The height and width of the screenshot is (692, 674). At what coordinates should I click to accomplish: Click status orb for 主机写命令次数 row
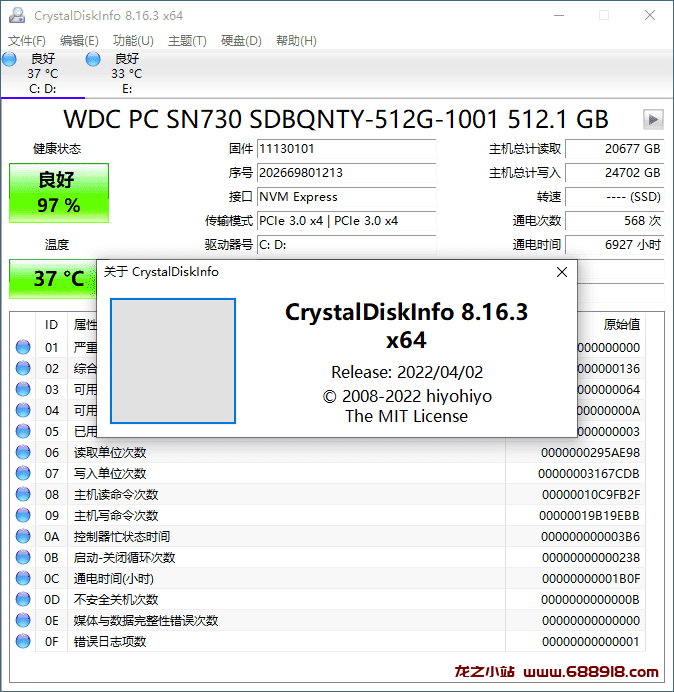point(23,515)
